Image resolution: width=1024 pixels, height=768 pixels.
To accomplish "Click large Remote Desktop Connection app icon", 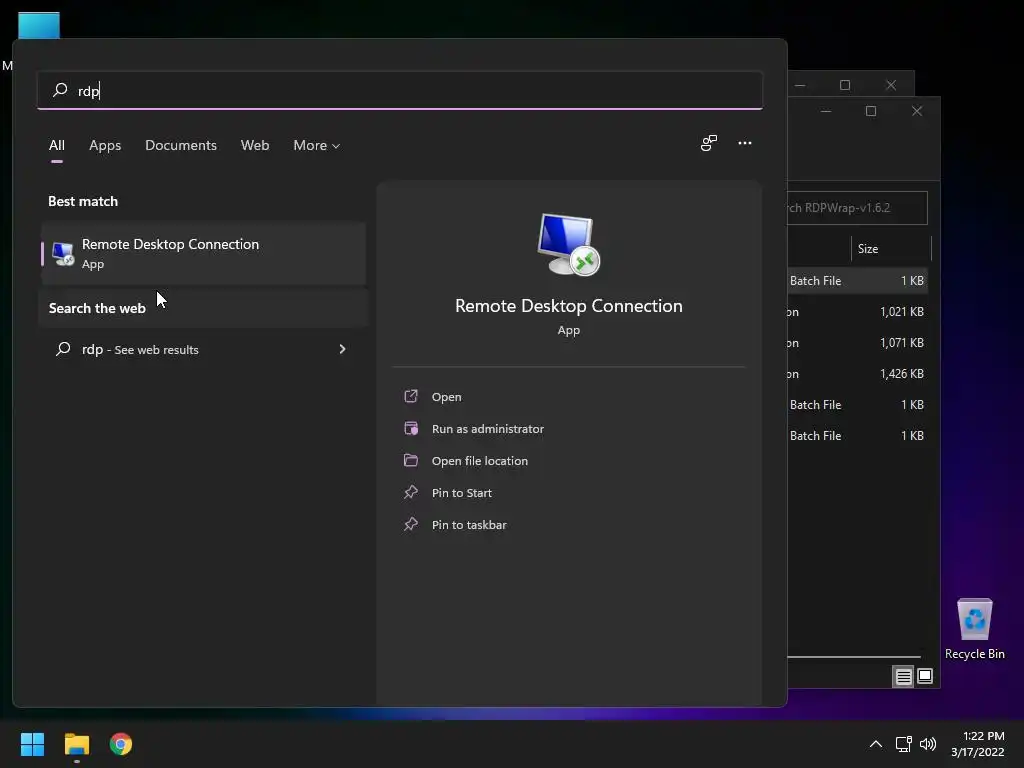I will [x=568, y=245].
